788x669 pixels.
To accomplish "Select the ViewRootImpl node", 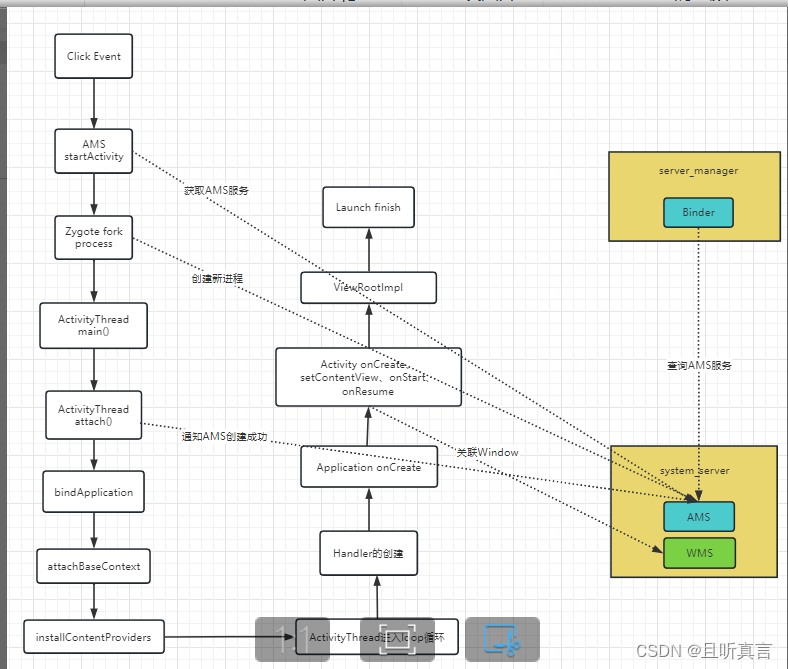I will click(x=368, y=288).
